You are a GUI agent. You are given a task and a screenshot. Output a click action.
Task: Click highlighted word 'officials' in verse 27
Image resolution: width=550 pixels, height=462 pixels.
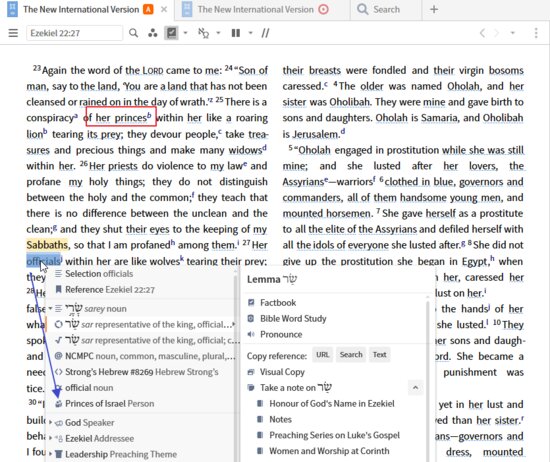[x=43, y=261]
